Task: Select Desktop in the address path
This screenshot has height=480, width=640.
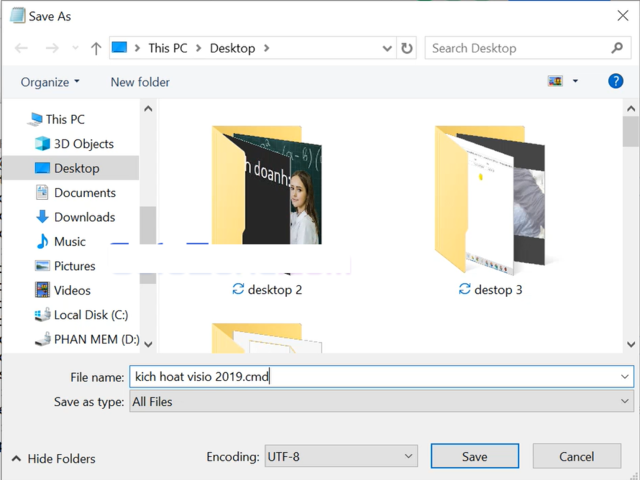Action: [232, 48]
